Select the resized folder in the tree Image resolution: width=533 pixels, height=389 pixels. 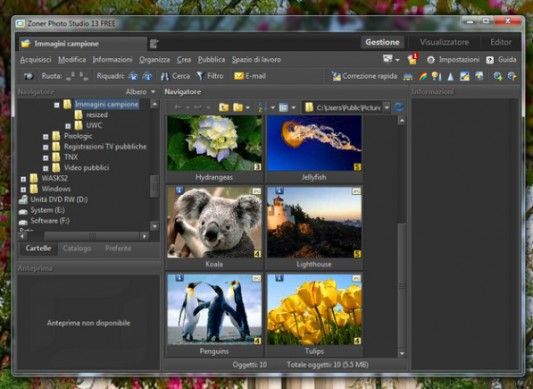coord(97,115)
